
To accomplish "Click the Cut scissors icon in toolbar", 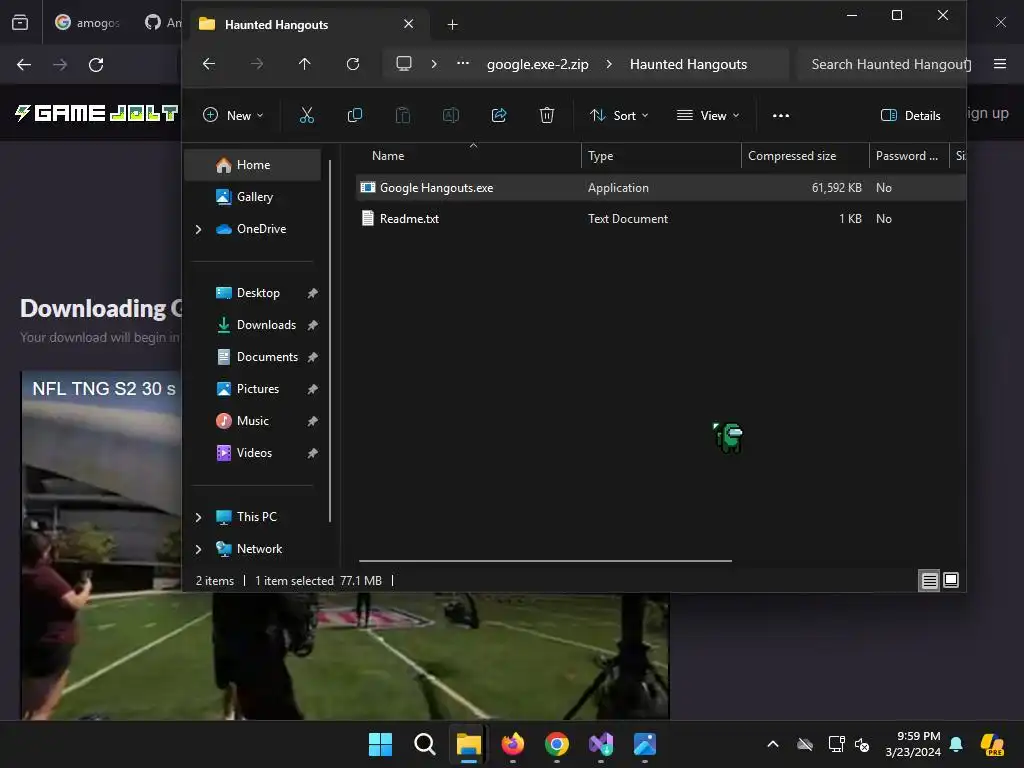I will (x=306, y=116).
